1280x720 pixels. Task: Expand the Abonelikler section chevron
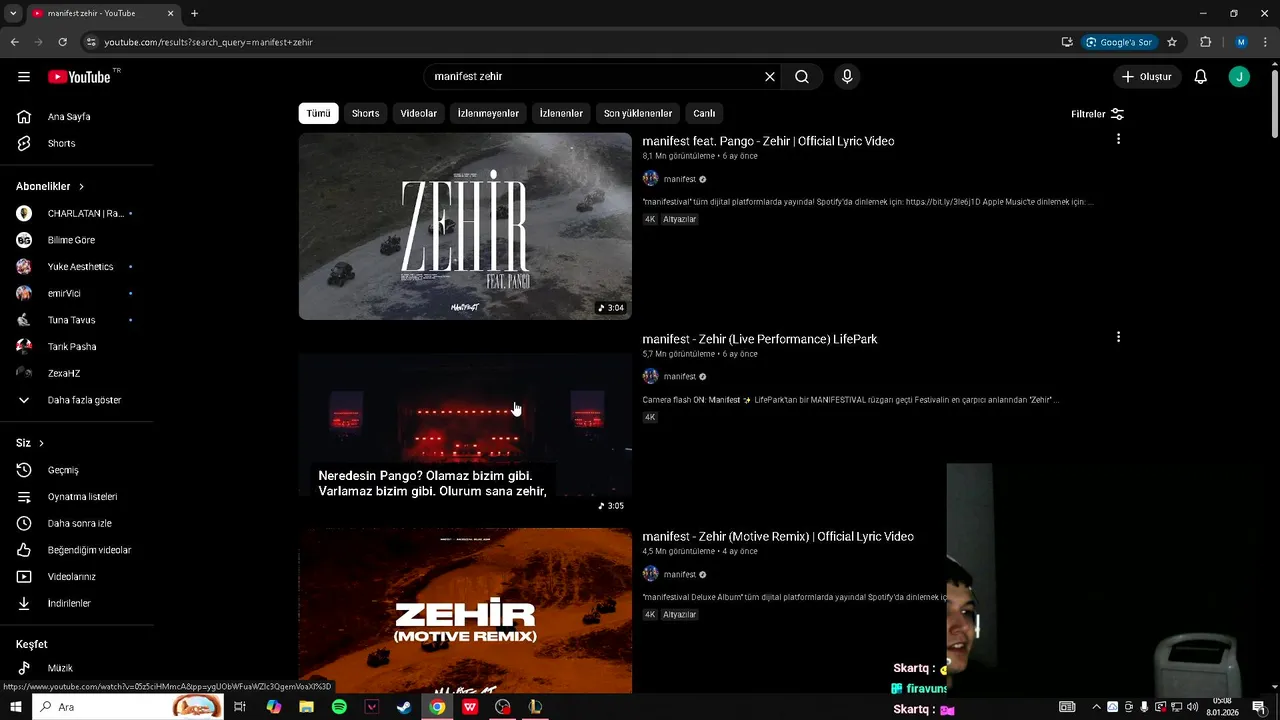point(81,187)
